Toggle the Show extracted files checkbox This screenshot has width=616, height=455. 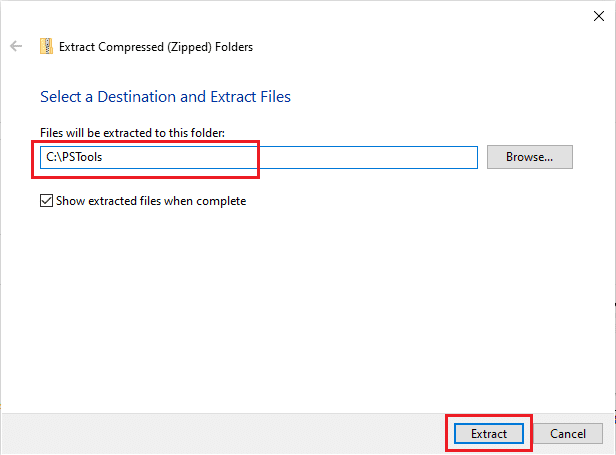point(46,201)
